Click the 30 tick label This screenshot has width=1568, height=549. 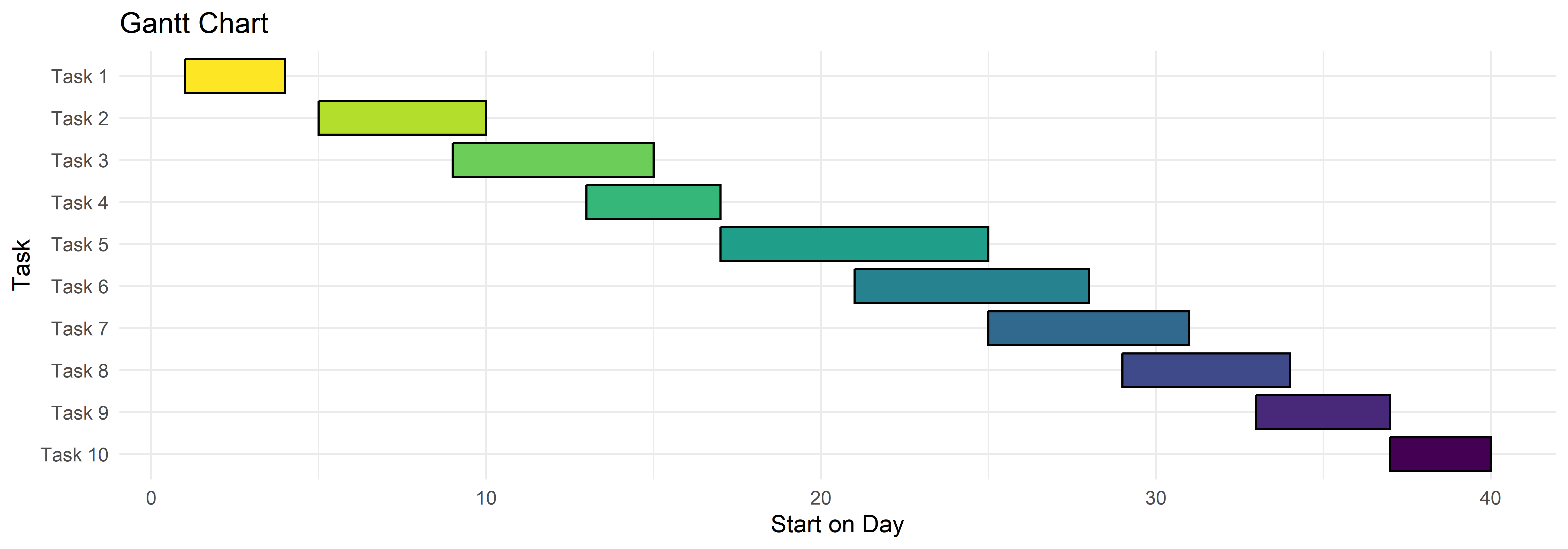pos(1155,499)
